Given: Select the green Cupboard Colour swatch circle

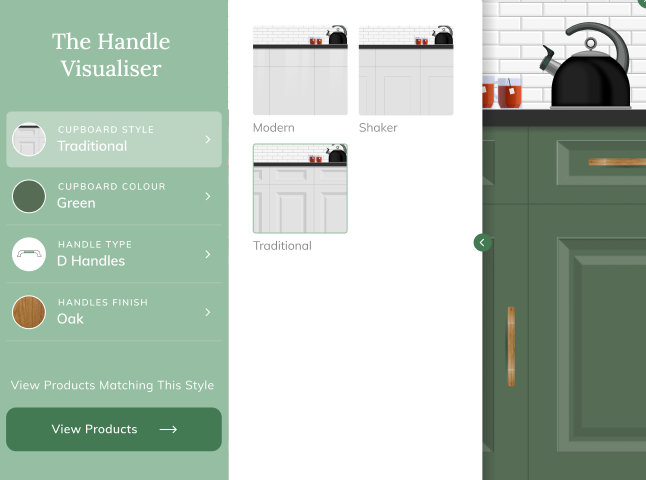Looking at the screenshot, I should click(x=29, y=196).
